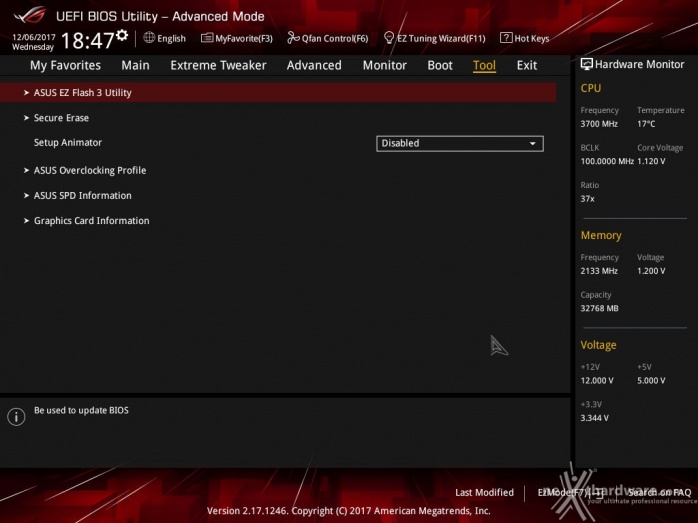Click EzMode(F7) at the bottom
The image size is (698, 523).
(x=571, y=492)
